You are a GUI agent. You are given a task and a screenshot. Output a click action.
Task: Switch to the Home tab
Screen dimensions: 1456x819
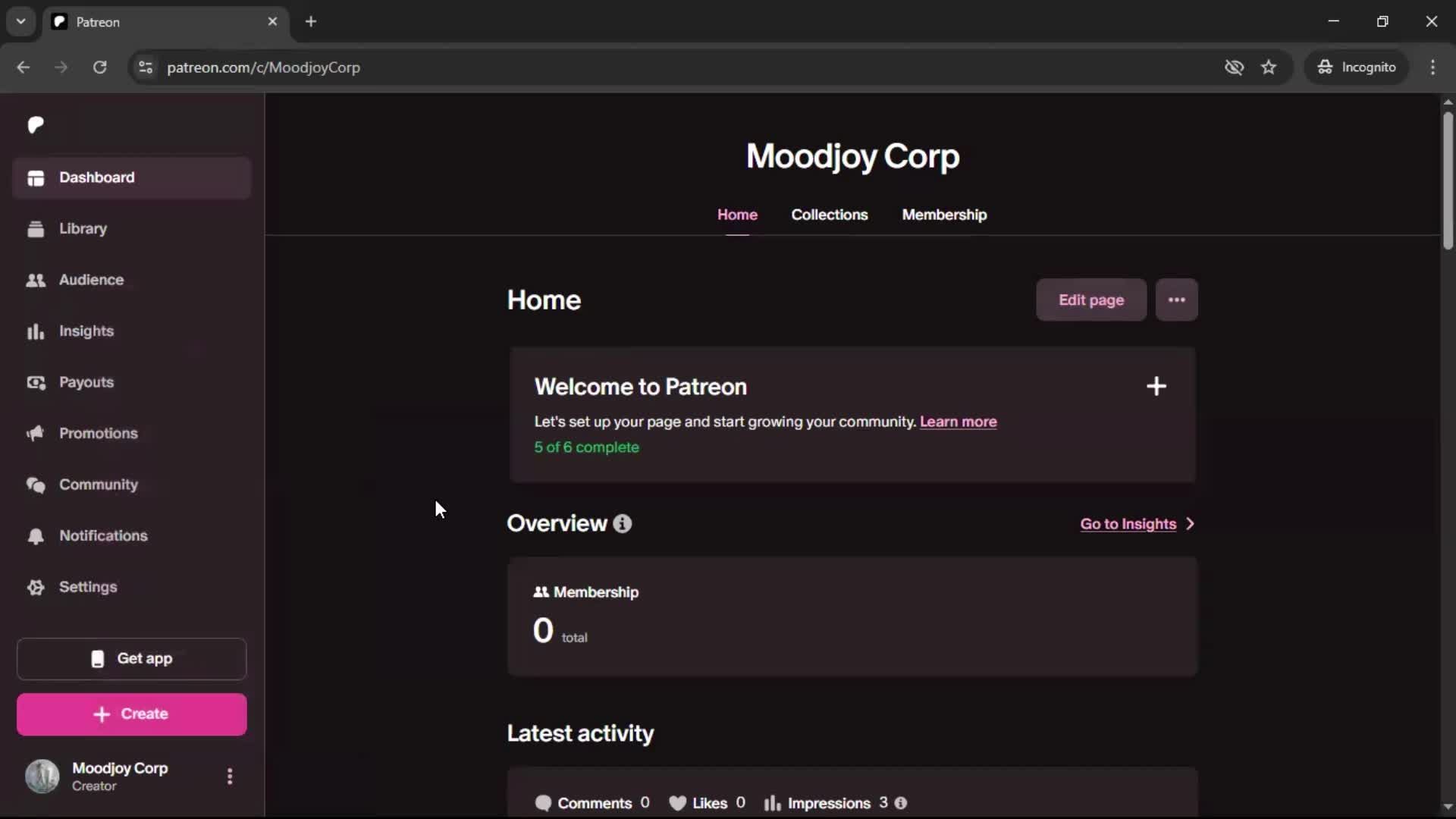(737, 215)
